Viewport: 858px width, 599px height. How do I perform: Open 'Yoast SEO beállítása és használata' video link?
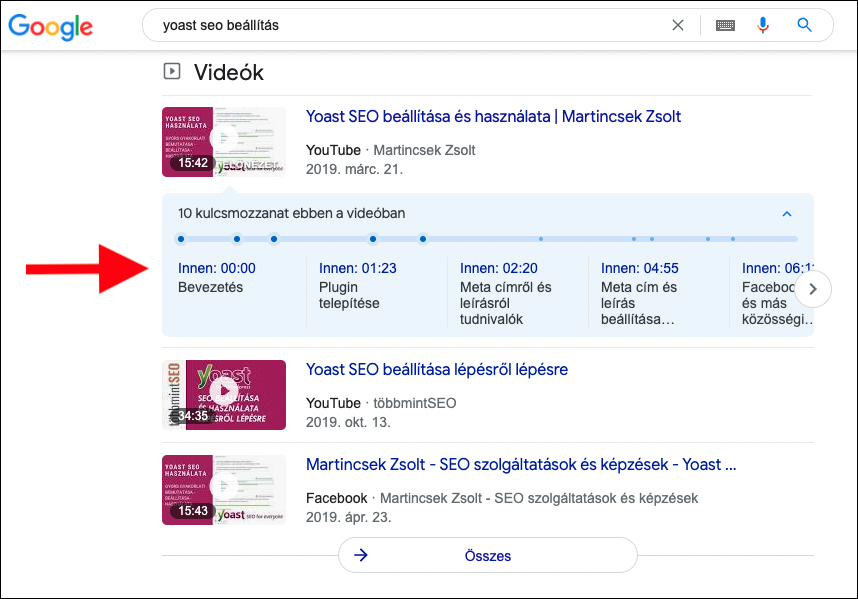[493, 117]
